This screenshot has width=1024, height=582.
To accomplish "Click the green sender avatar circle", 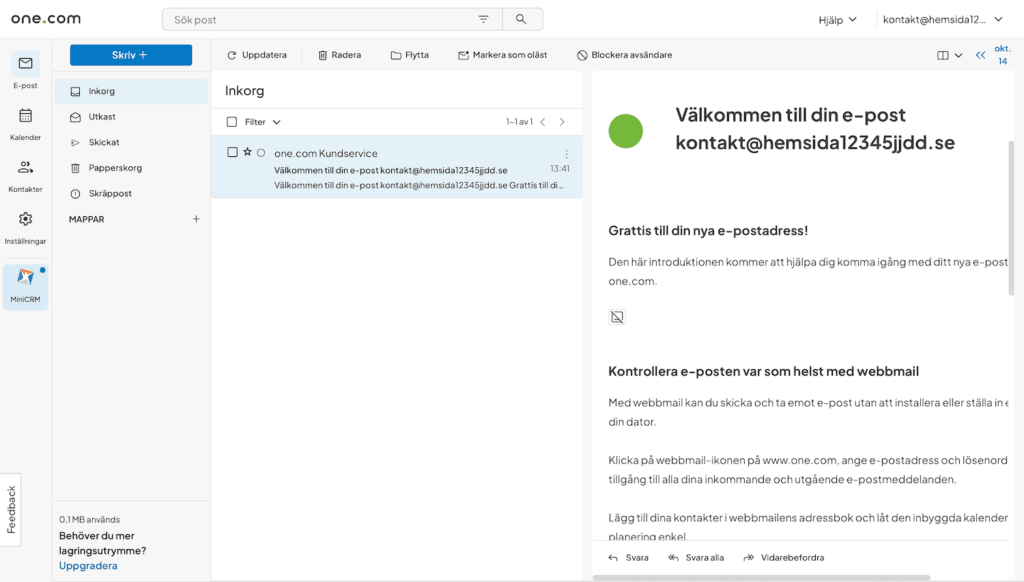I will point(626,131).
